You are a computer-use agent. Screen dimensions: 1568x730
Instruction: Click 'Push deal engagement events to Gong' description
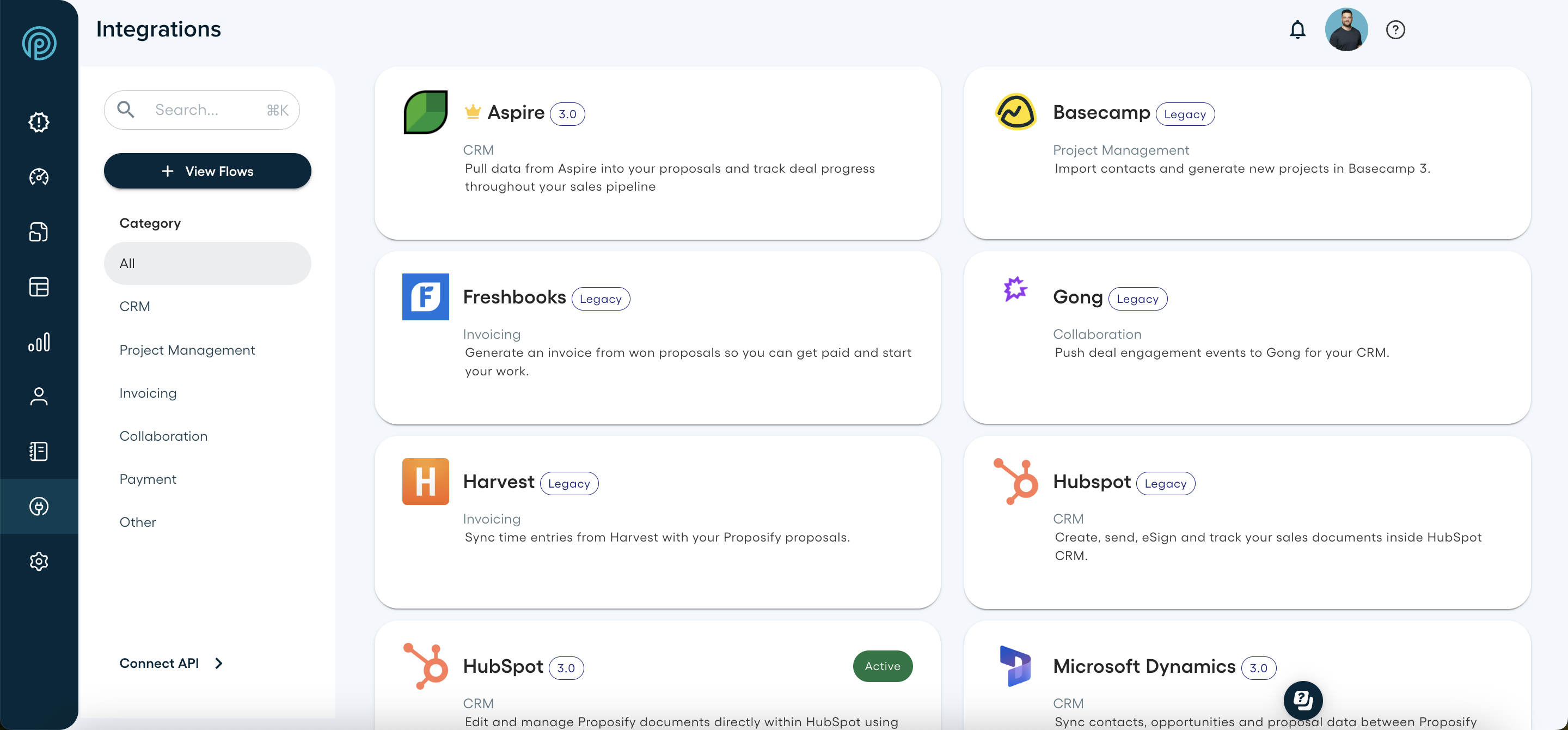[1221, 352]
